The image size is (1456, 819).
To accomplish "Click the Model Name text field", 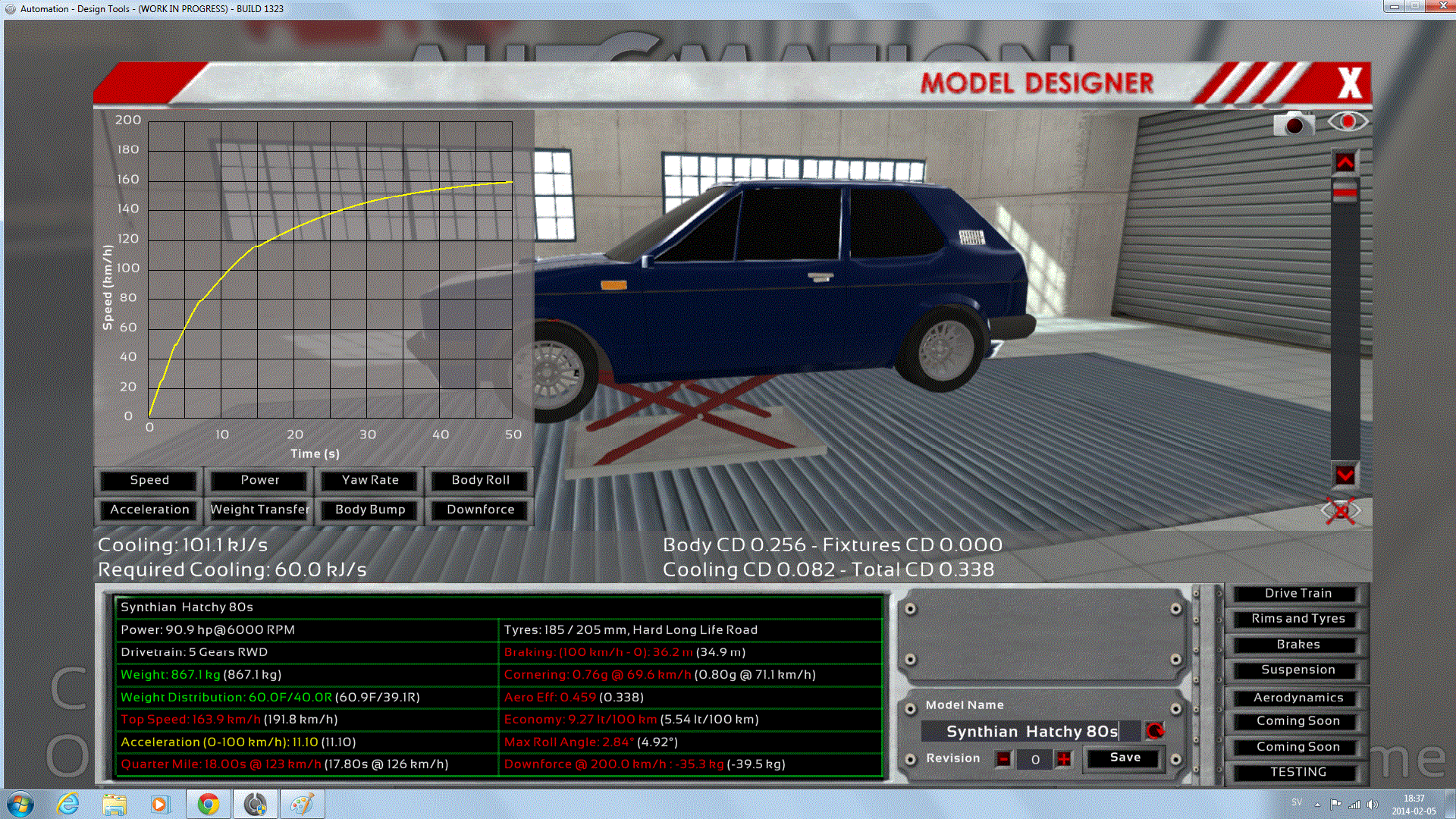I will click(x=1031, y=731).
